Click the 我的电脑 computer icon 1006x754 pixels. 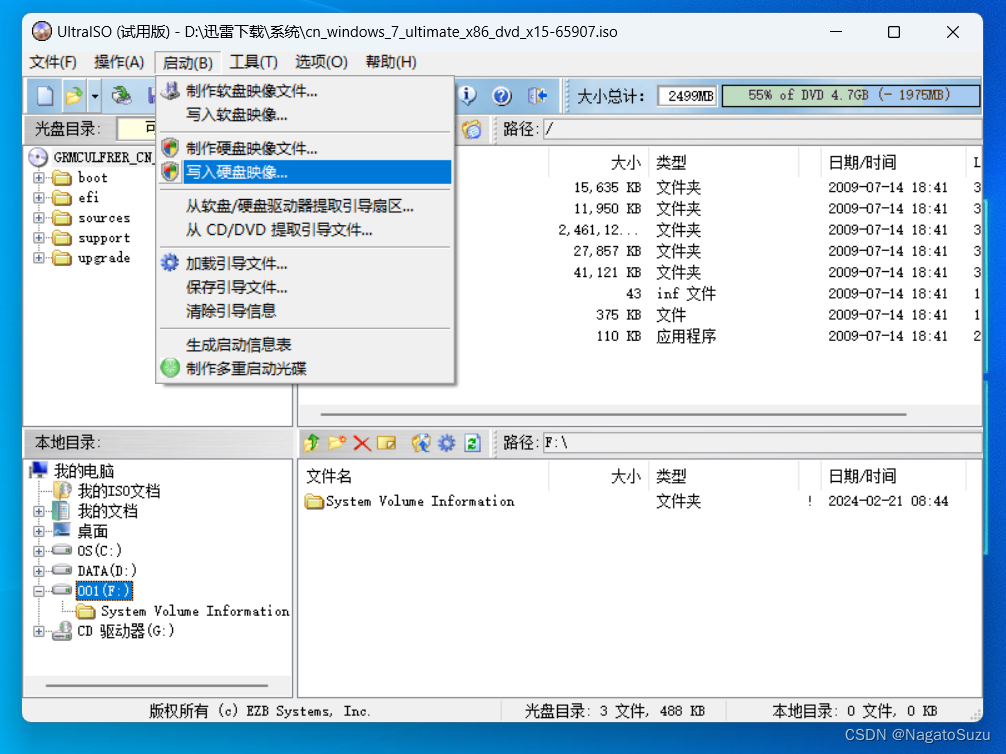[x=38, y=470]
